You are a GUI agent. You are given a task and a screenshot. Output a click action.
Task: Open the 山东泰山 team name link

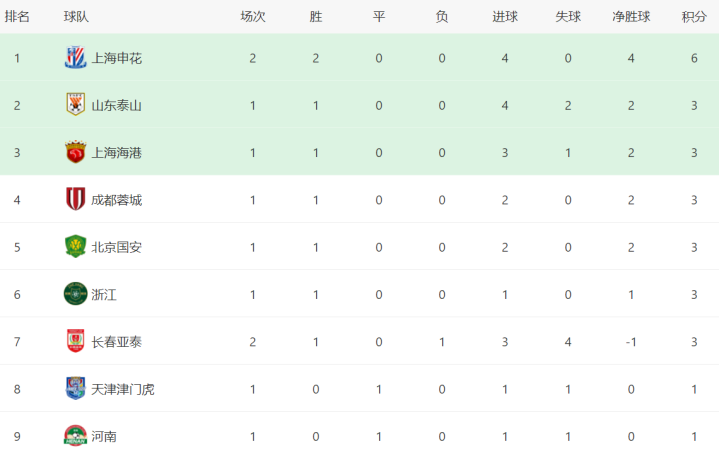[x=117, y=105]
